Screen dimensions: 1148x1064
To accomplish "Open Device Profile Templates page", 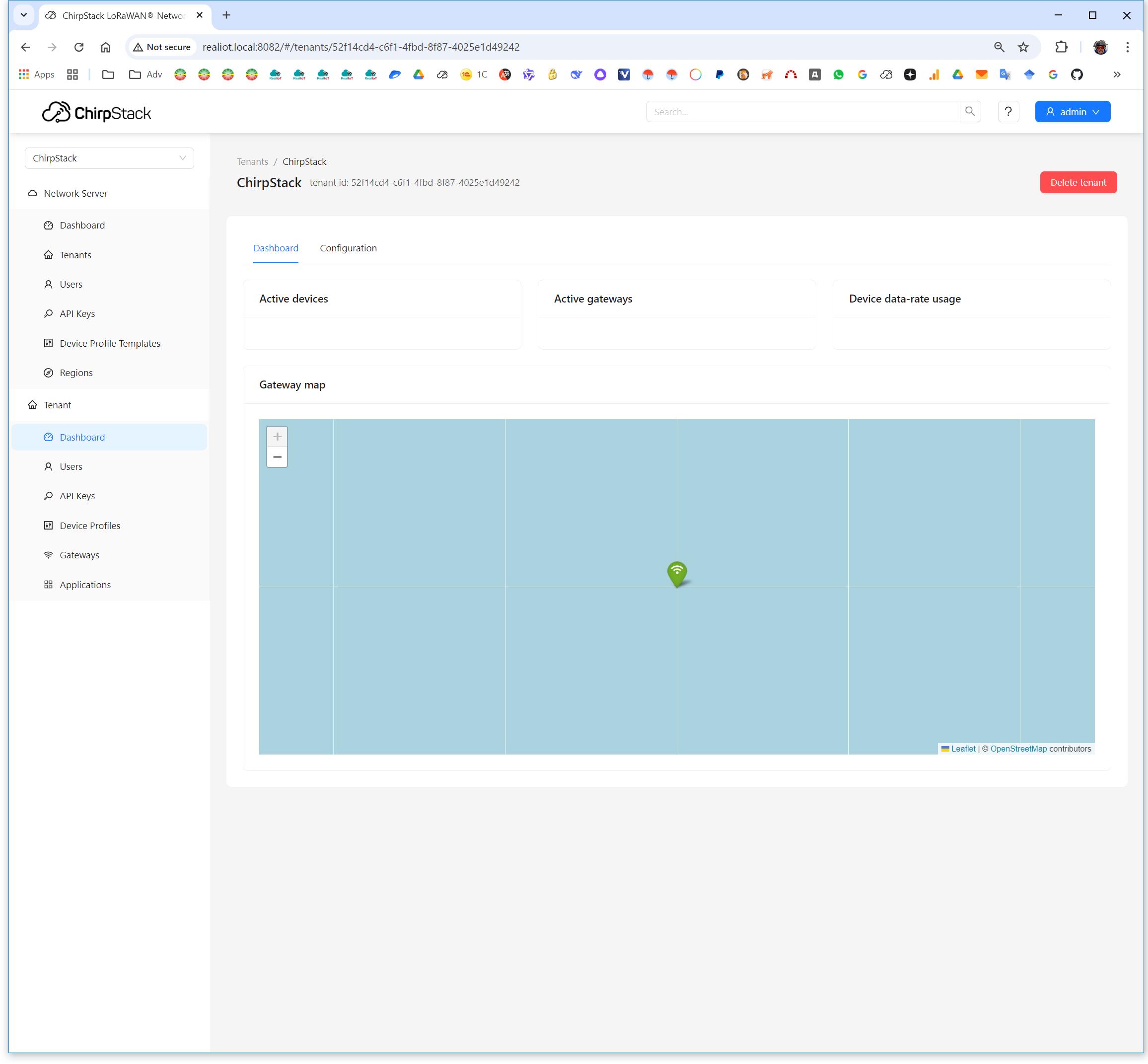I will pos(110,343).
